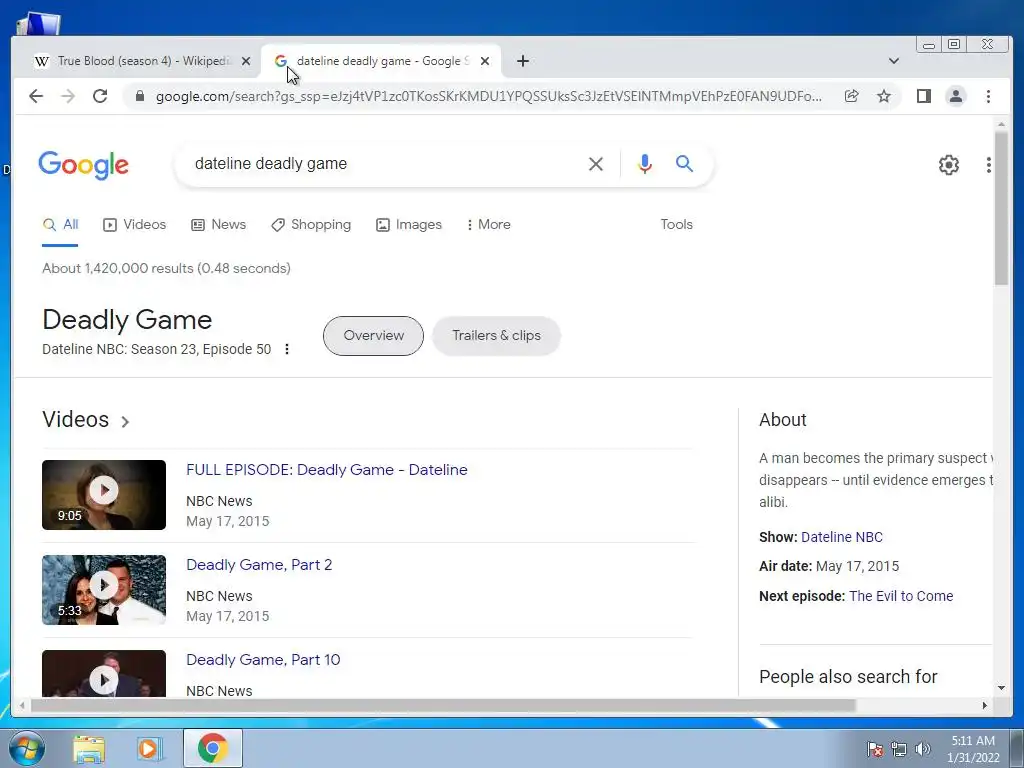The image size is (1024, 768).
Task: Open the Chrome side panel icon
Action: tap(923, 97)
